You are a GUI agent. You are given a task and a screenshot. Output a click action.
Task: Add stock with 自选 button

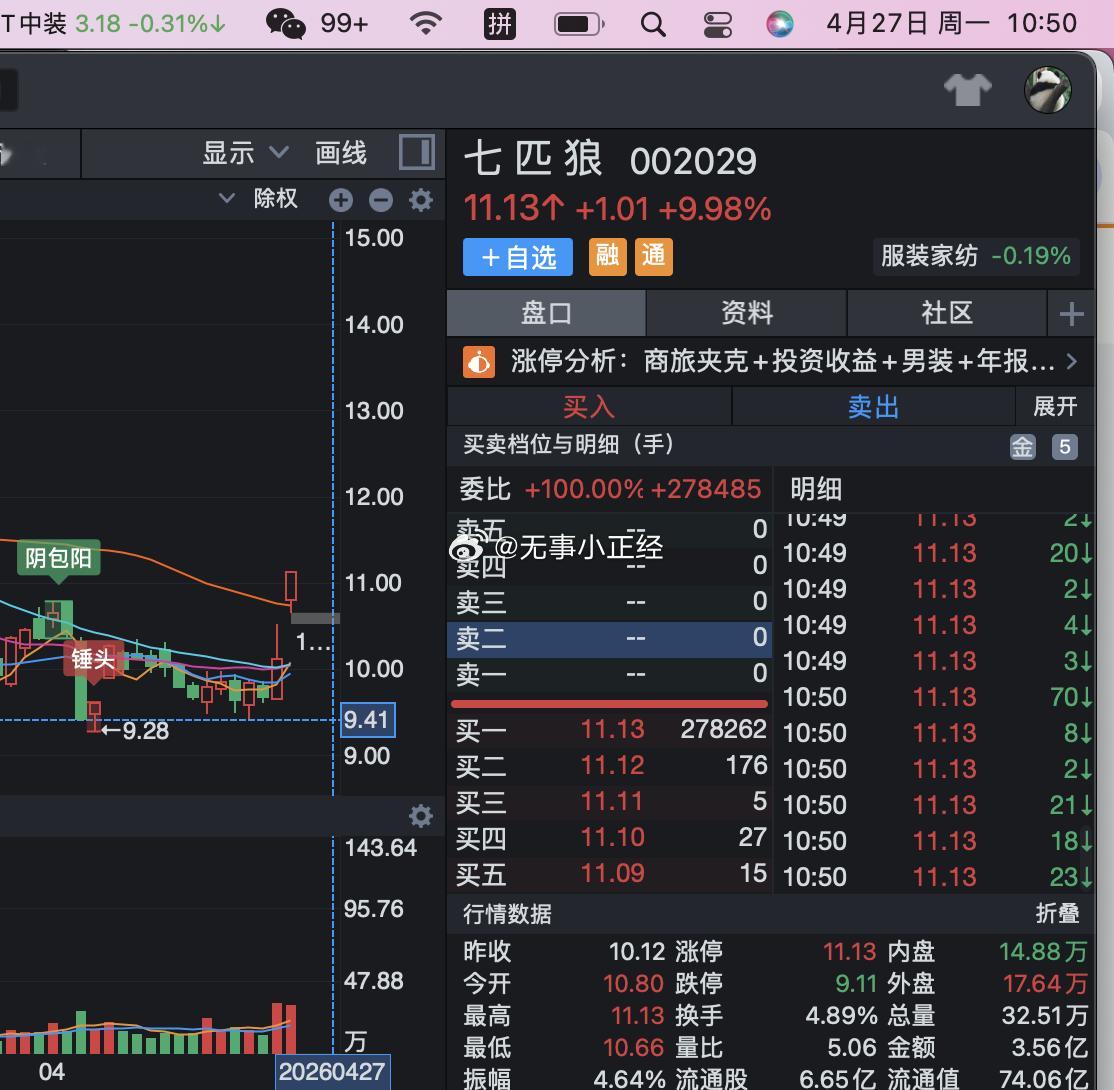(x=517, y=257)
